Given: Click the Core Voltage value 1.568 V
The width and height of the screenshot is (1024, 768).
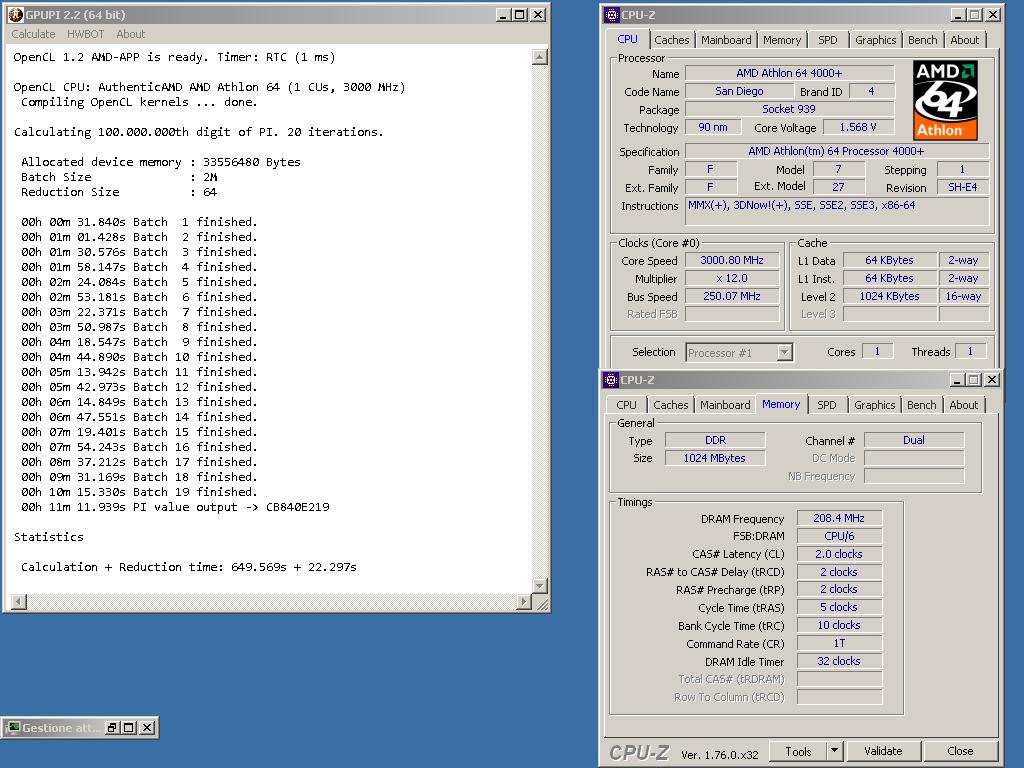Looking at the screenshot, I should [857, 127].
